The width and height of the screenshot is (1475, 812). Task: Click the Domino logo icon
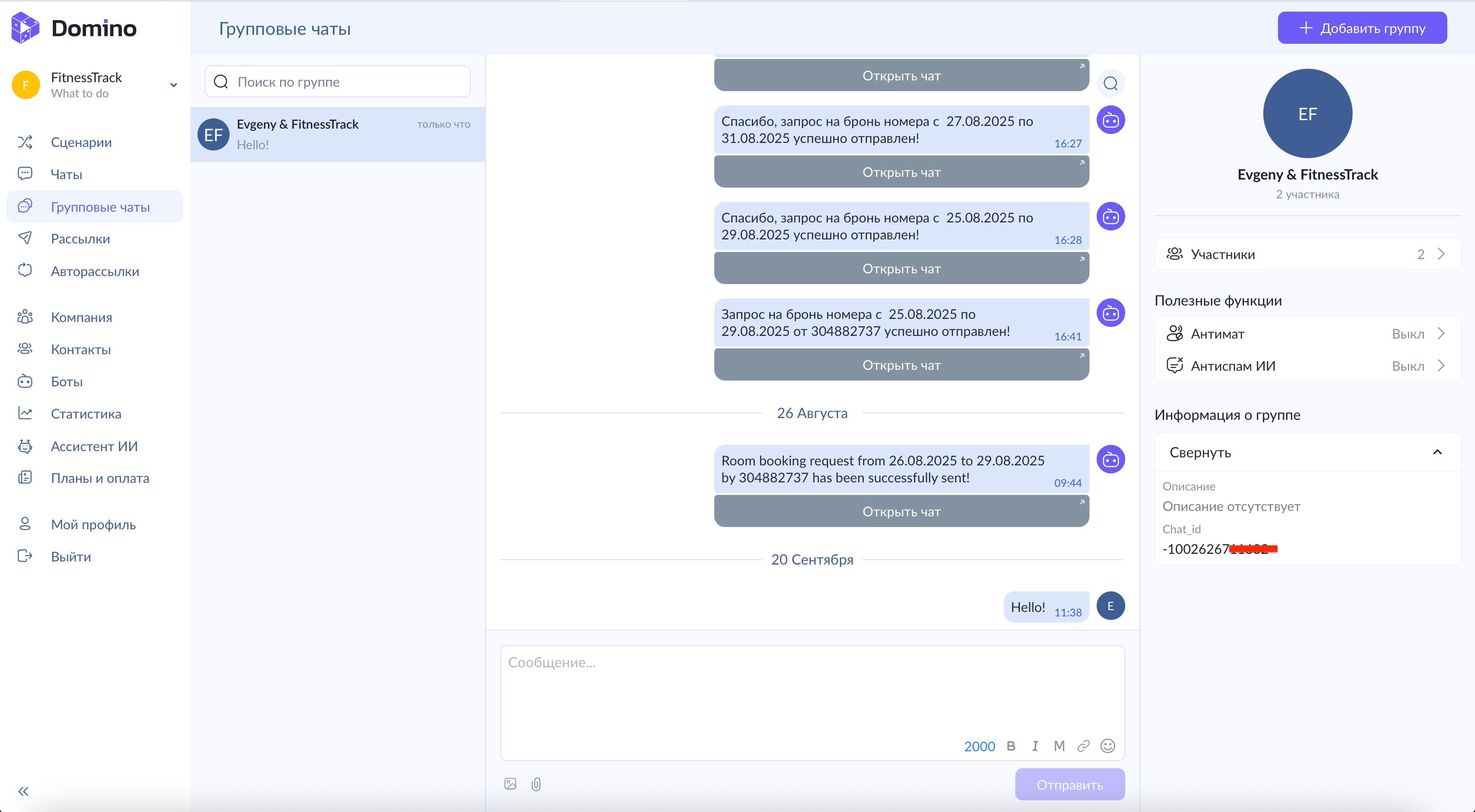pyautogui.click(x=25, y=28)
